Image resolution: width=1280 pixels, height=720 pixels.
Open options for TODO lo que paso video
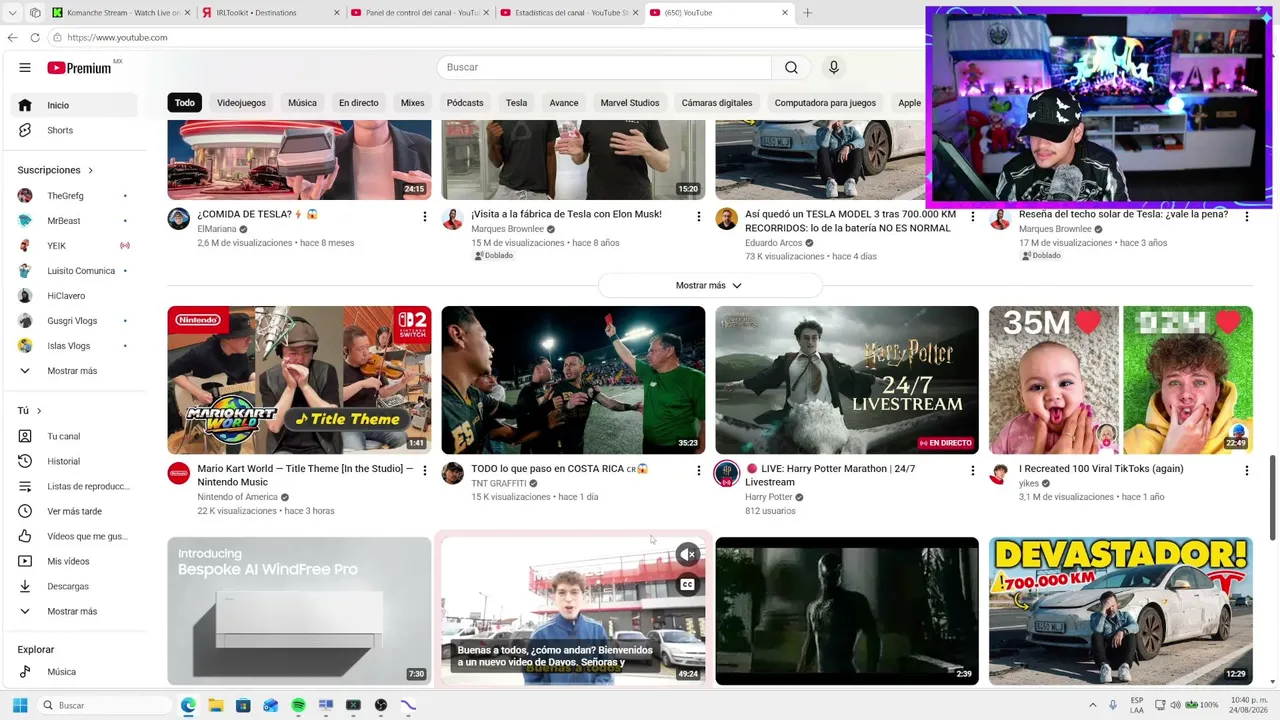pyautogui.click(x=699, y=470)
